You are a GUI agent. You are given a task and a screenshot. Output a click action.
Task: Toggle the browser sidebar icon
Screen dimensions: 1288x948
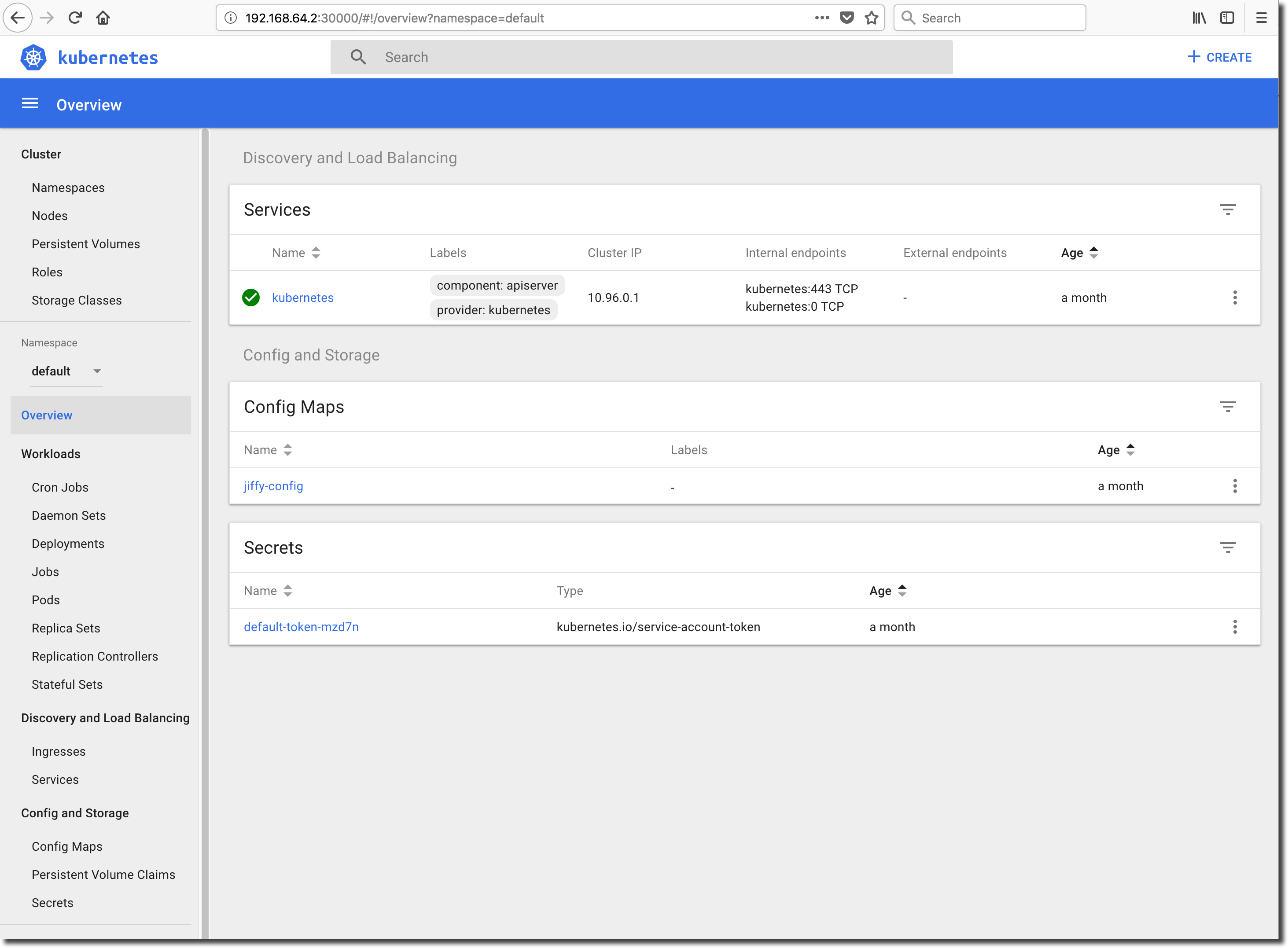pyautogui.click(x=1227, y=18)
